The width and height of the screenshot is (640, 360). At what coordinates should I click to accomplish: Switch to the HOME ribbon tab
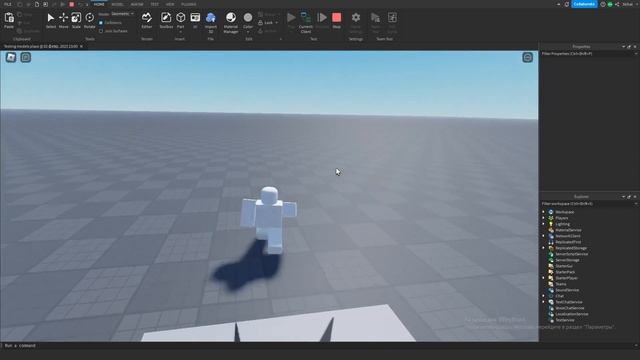pos(99,4)
